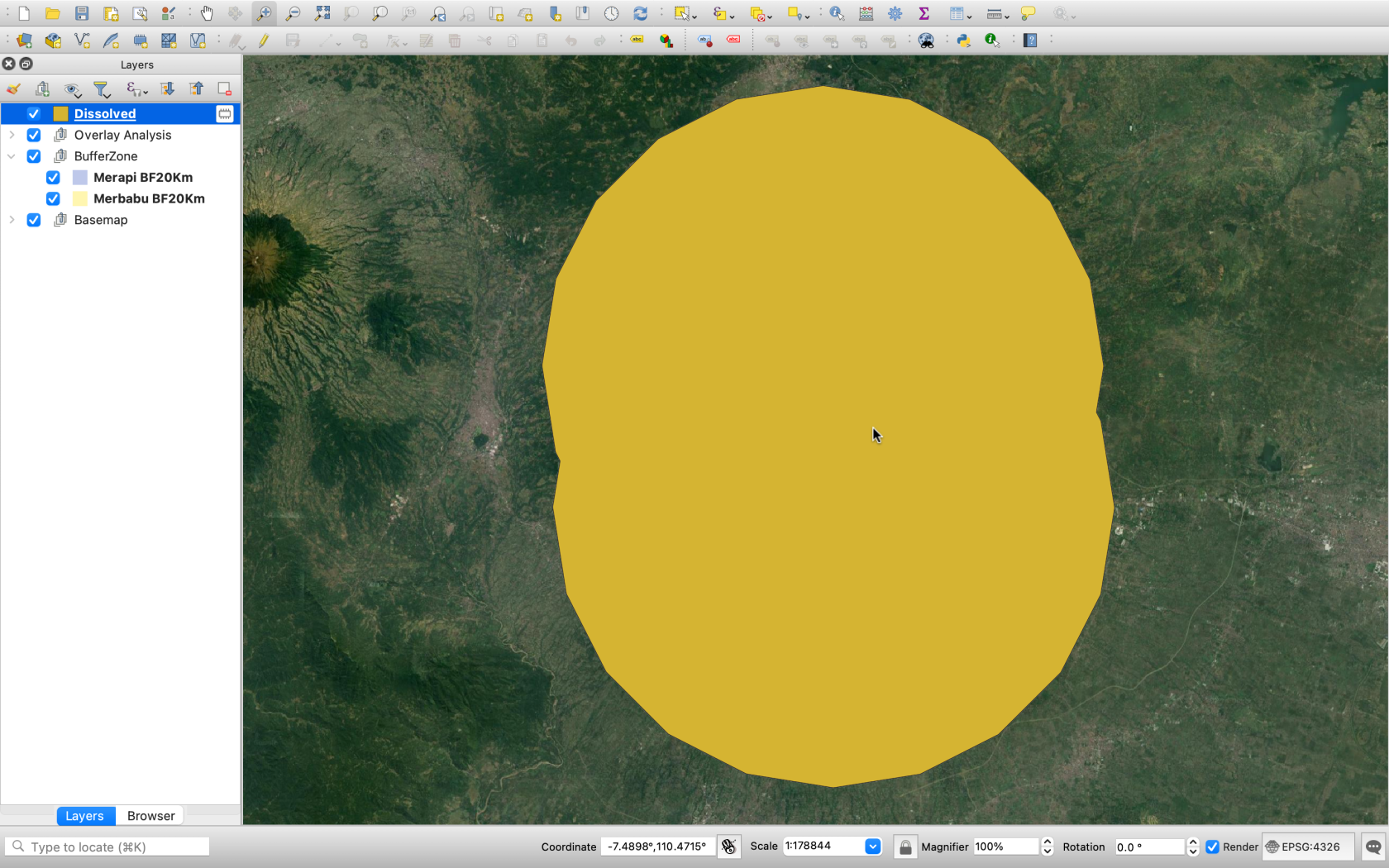
Task: Open the Select Features tool dropdown arrow
Action: (x=695, y=16)
